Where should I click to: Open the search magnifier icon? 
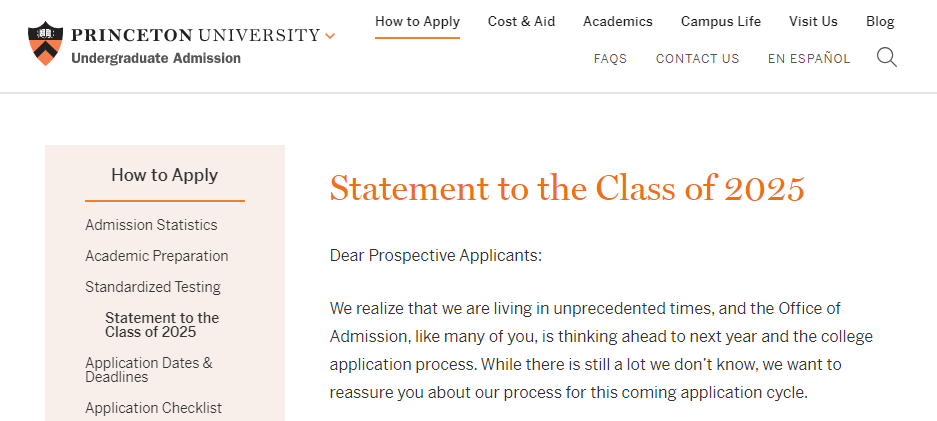tap(886, 57)
